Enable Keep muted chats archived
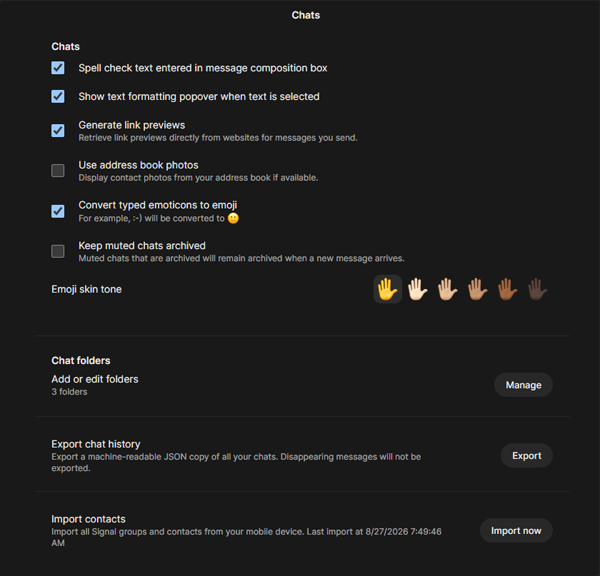Screen dimensions: 600x576 (x=58, y=251)
